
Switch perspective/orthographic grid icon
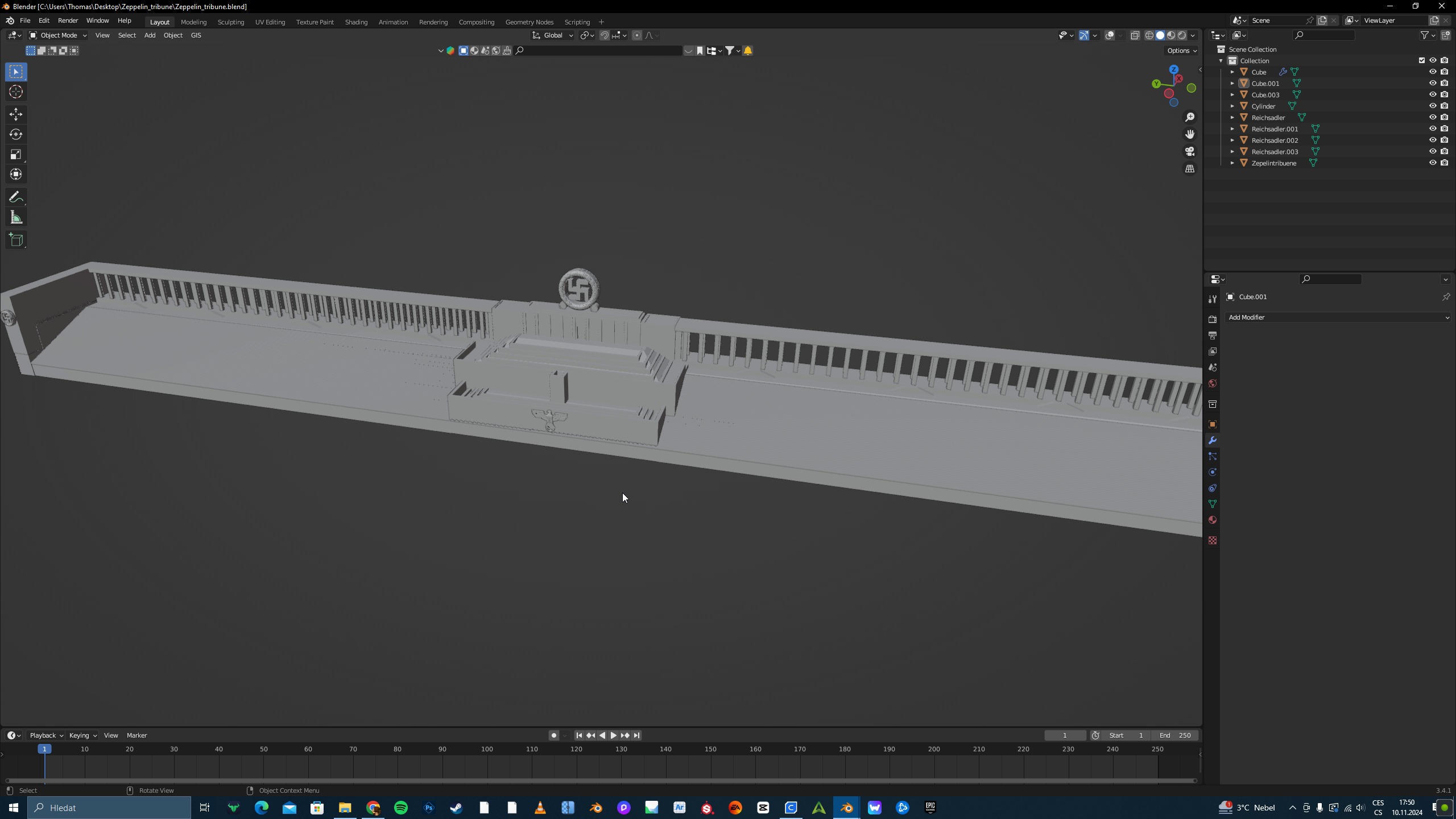[1190, 169]
